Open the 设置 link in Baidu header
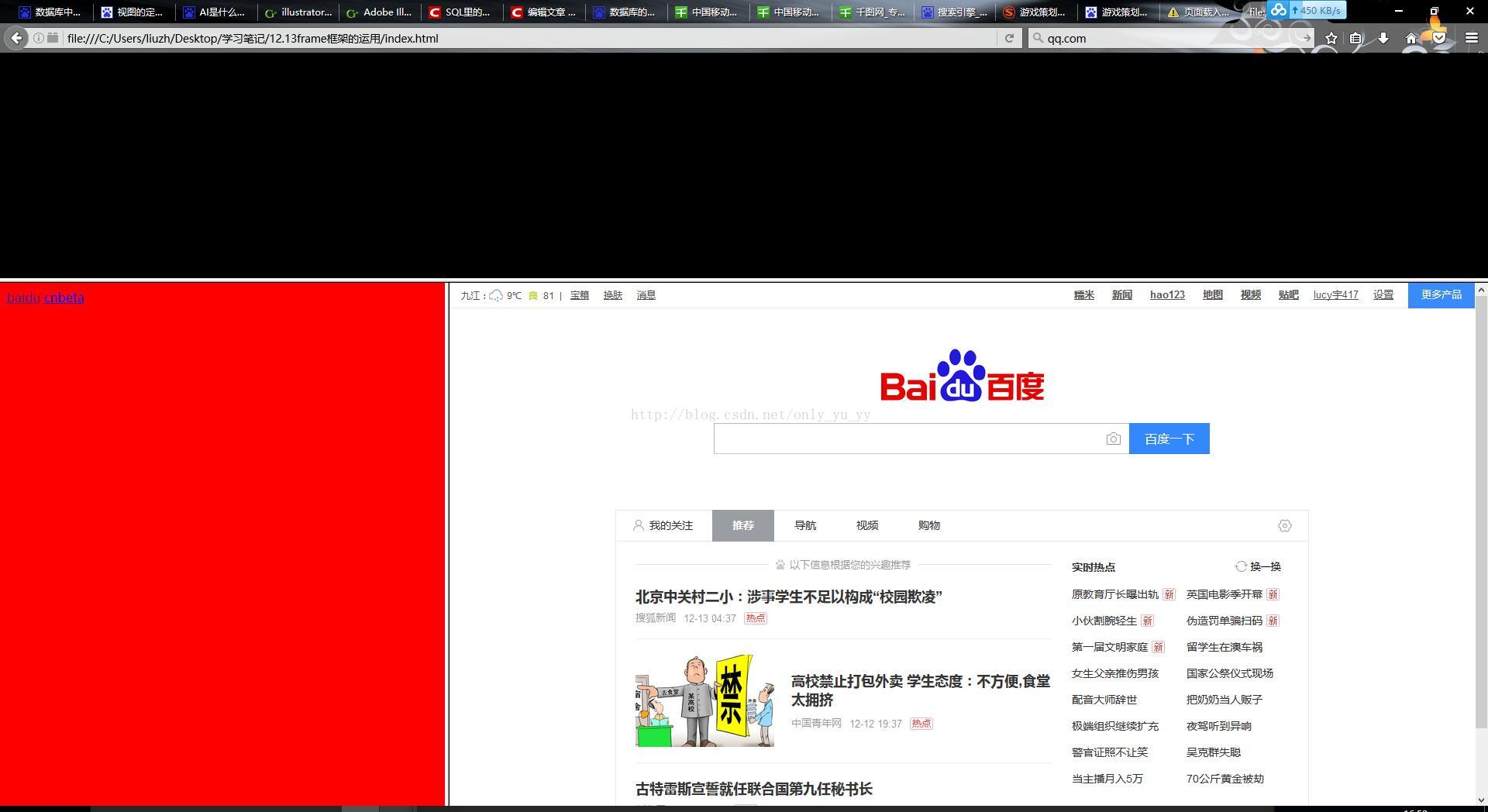 1383,295
